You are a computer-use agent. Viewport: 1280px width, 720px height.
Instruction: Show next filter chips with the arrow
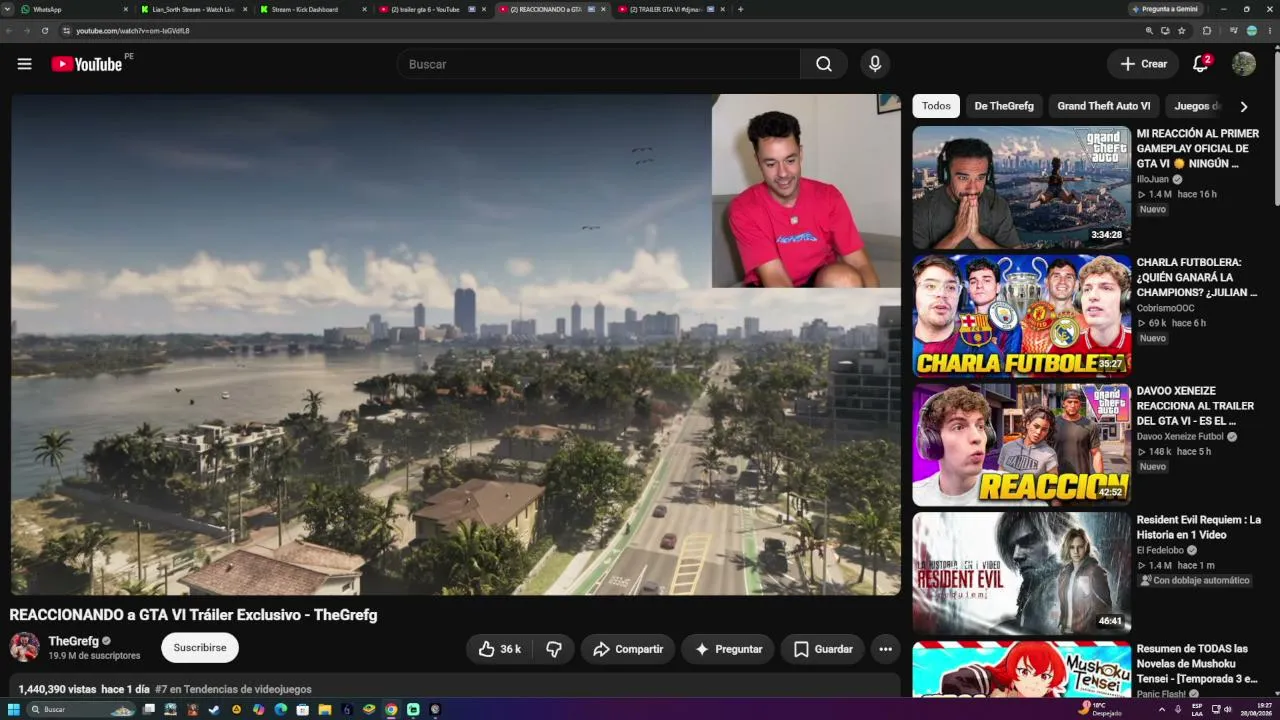1244,106
